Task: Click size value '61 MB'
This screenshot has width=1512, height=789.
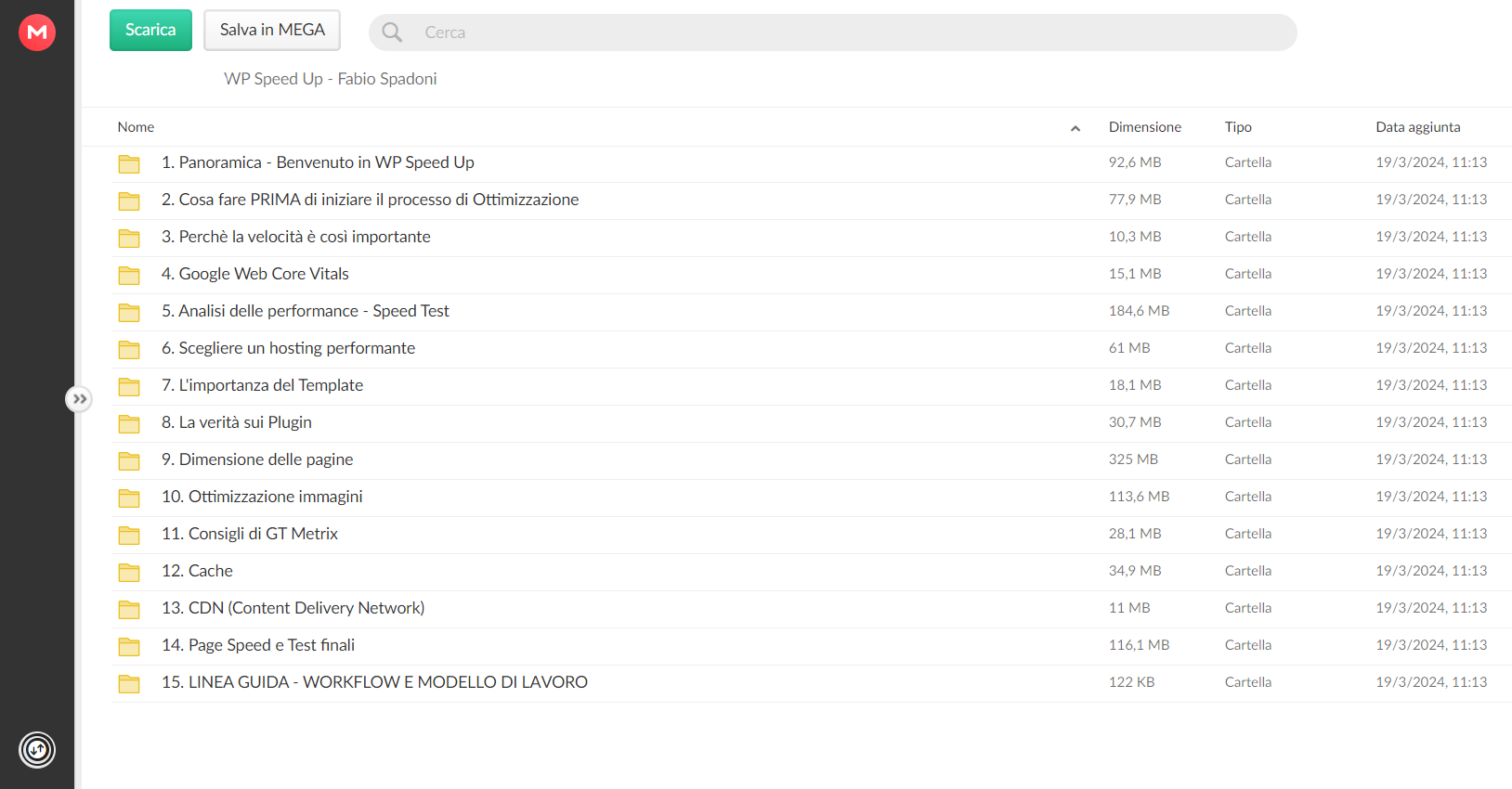Action: (1129, 348)
